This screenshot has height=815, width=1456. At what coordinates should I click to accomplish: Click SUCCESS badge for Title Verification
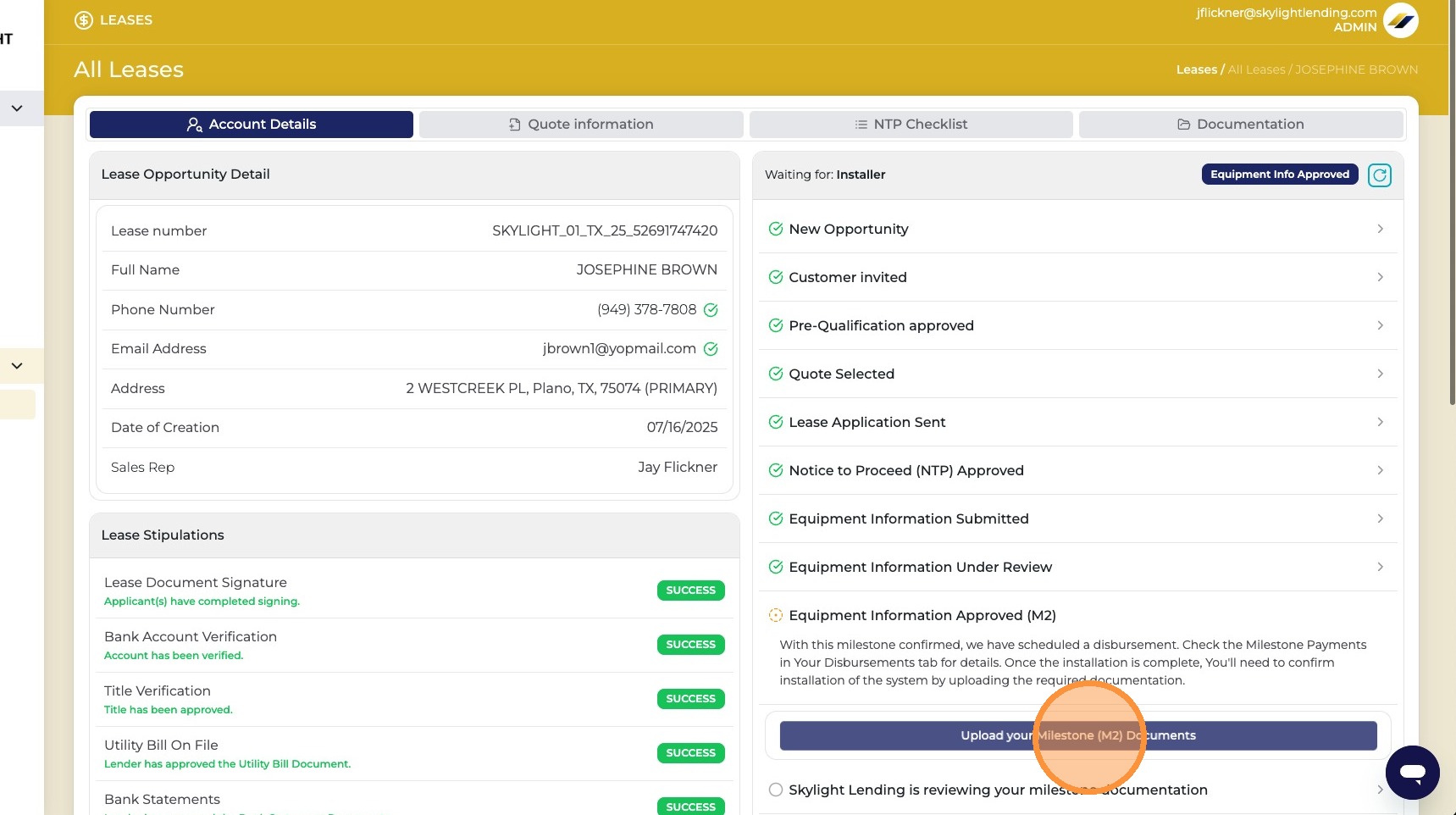point(690,699)
